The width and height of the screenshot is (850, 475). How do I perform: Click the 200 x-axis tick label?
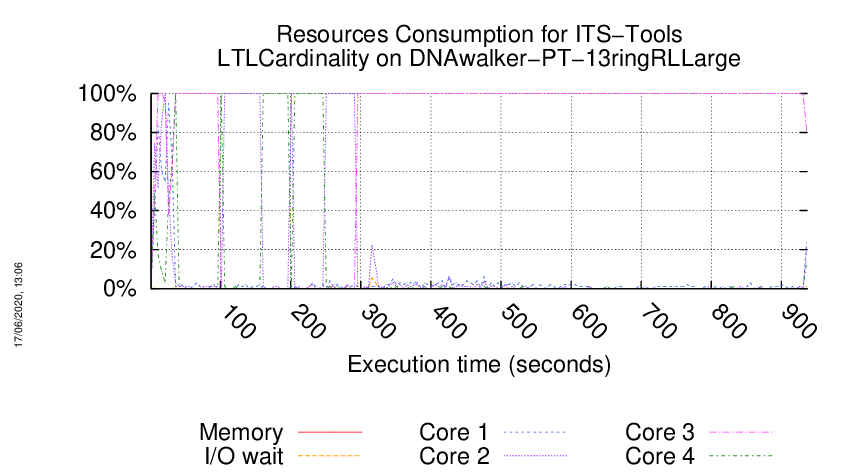click(308, 323)
